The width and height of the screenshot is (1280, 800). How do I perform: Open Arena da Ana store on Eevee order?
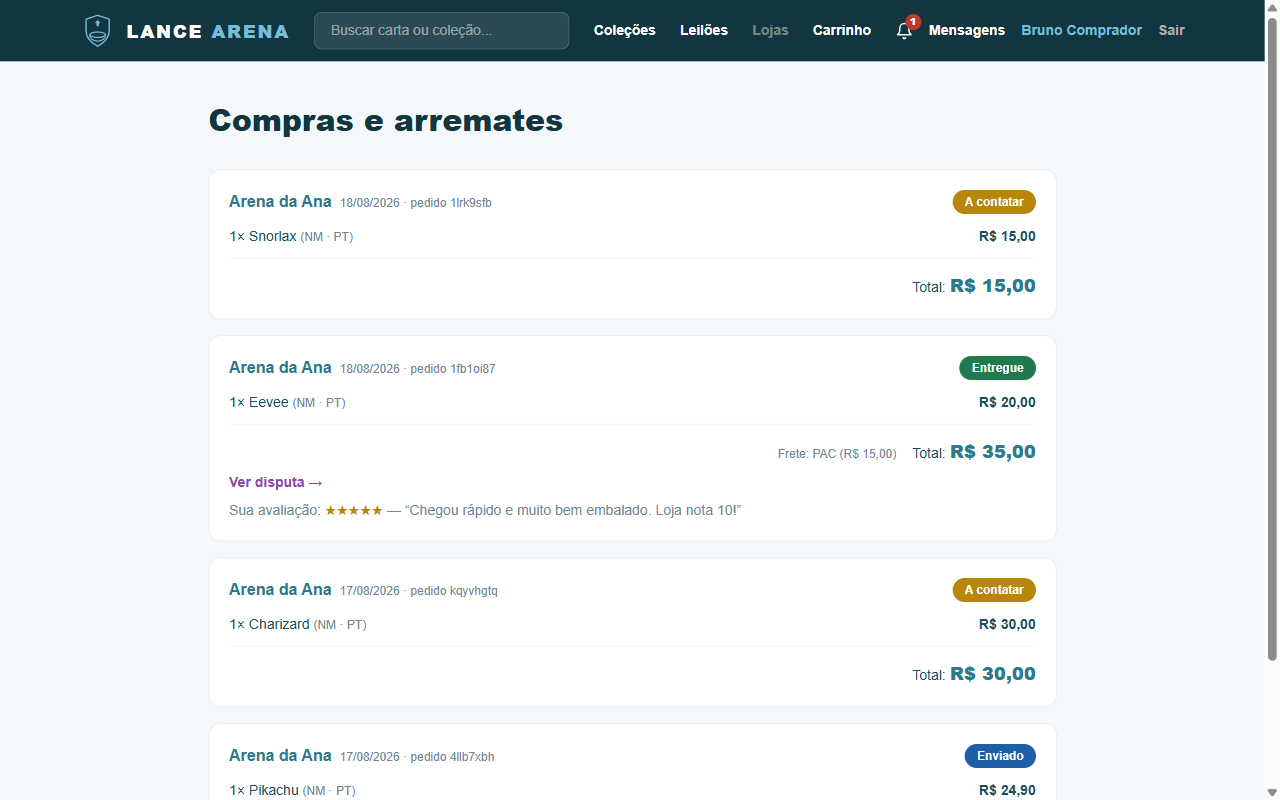point(280,367)
